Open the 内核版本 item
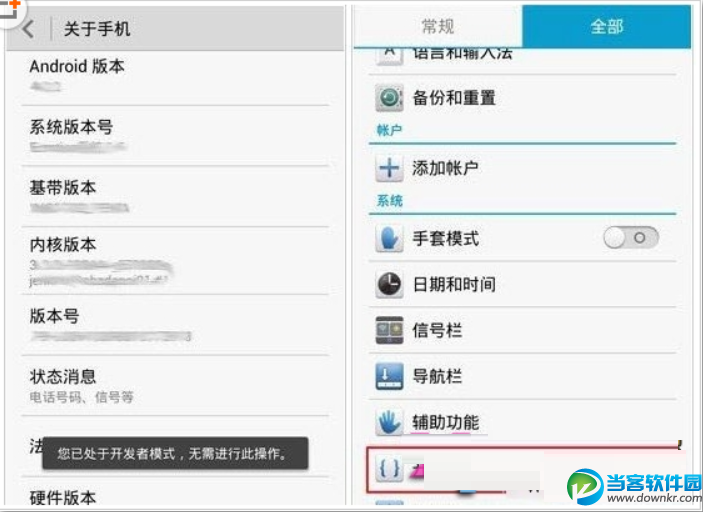The image size is (703, 512). click(175, 261)
